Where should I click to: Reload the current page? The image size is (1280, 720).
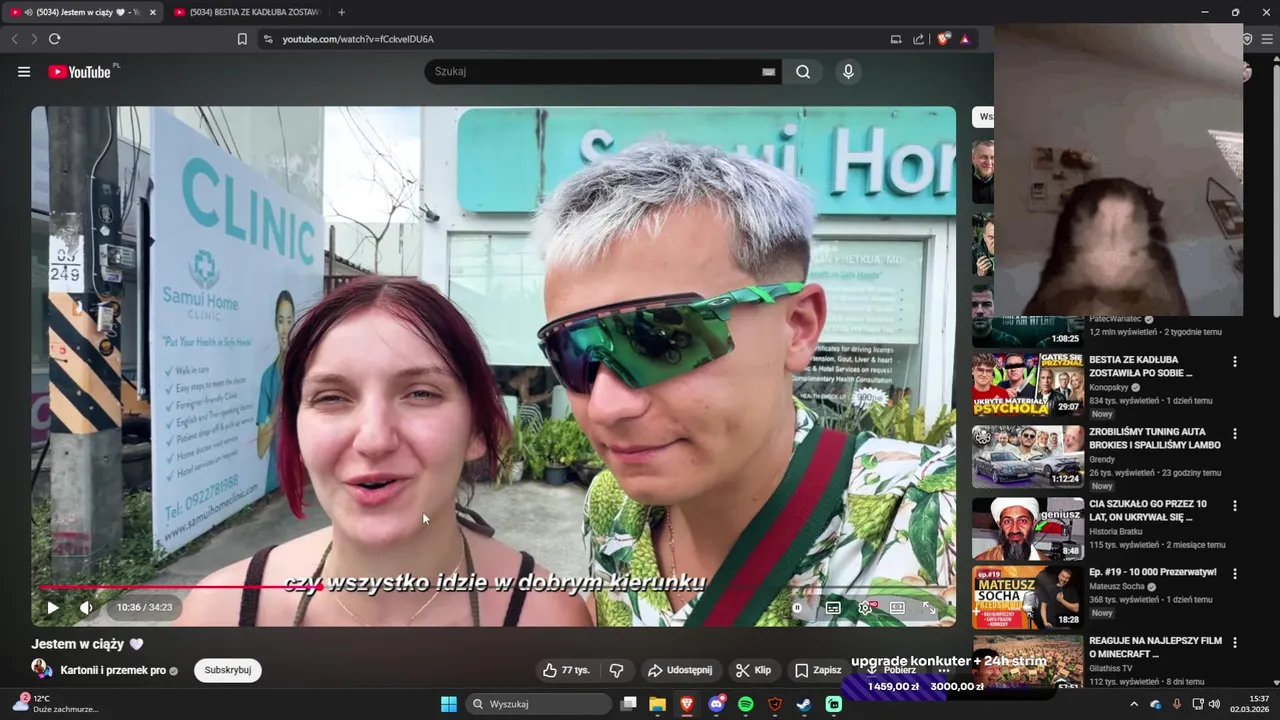point(54,39)
